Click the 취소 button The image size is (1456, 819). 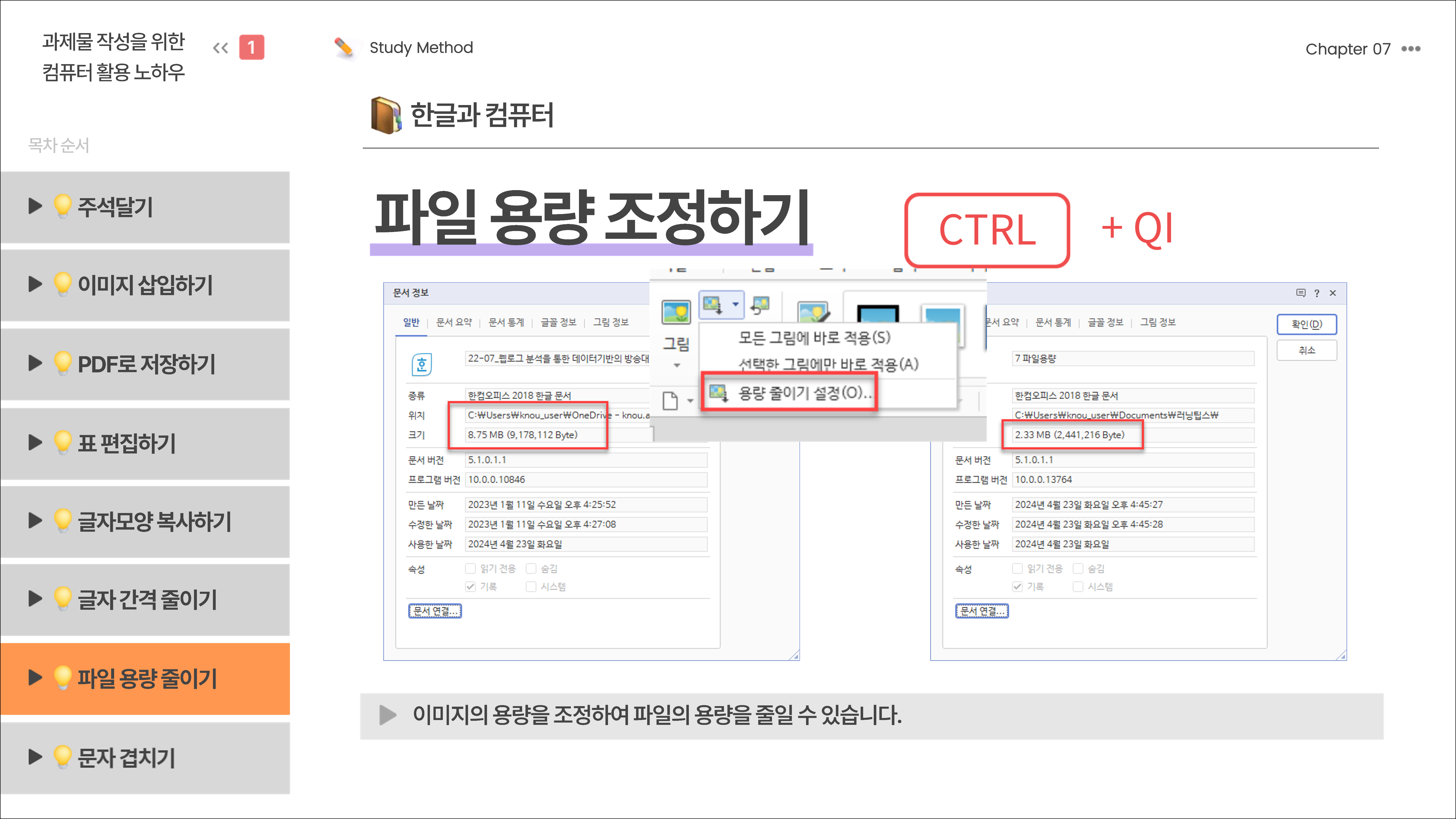pyautogui.click(x=1307, y=350)
